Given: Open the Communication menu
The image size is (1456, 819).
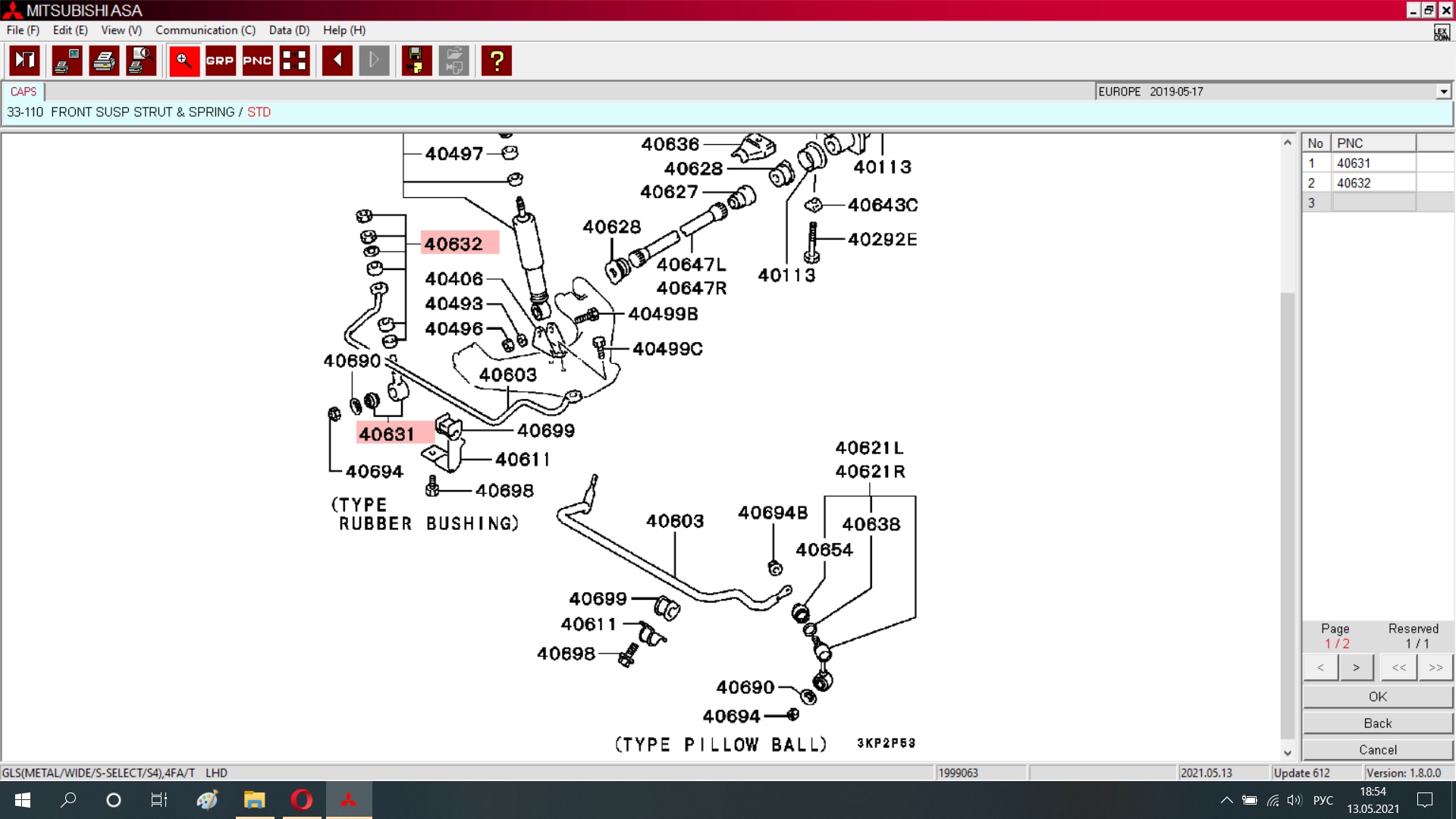Looking at the screenshot, I should [205, 30].
